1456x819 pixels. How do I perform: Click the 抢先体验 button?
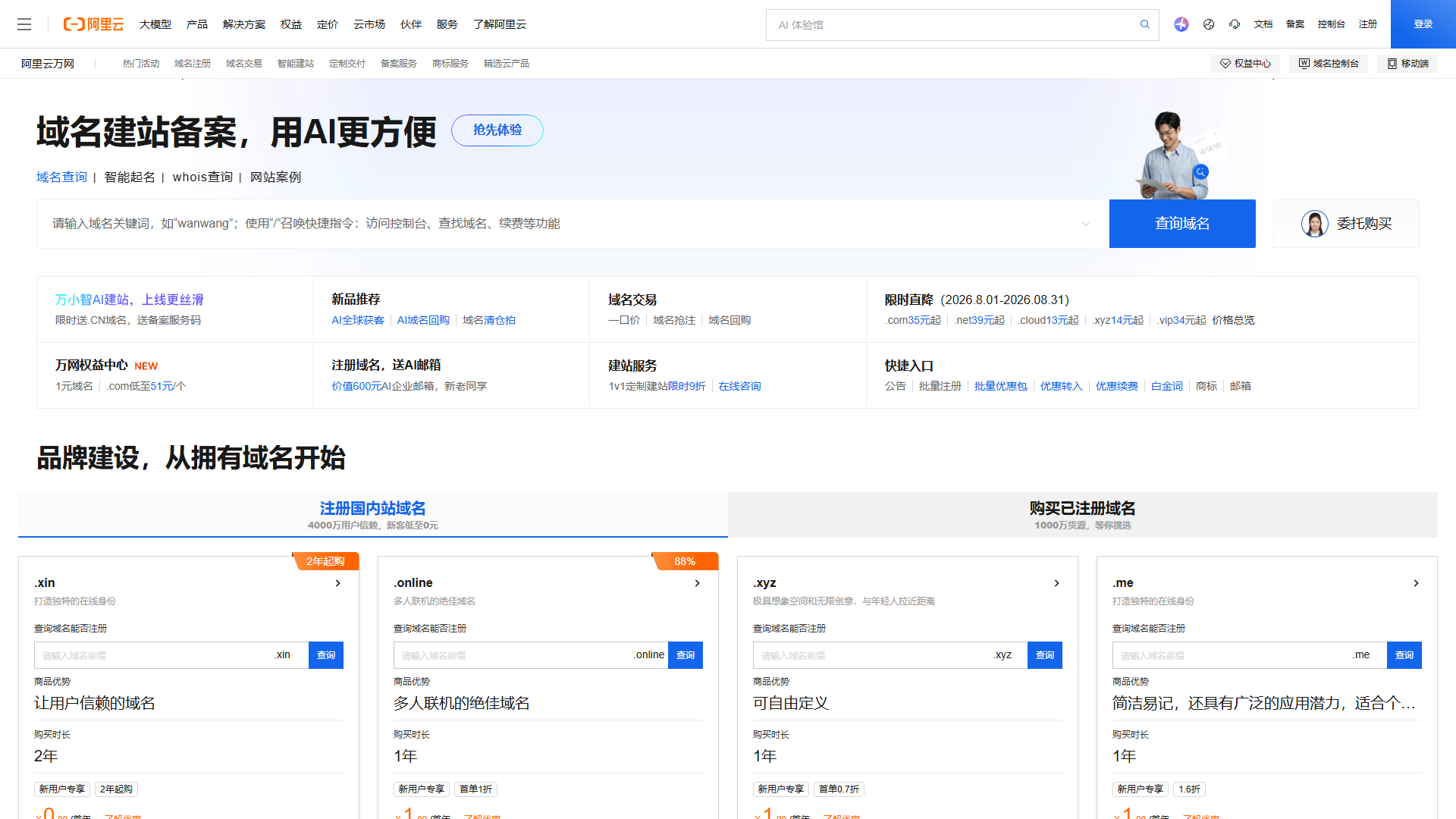pos(497,130)
